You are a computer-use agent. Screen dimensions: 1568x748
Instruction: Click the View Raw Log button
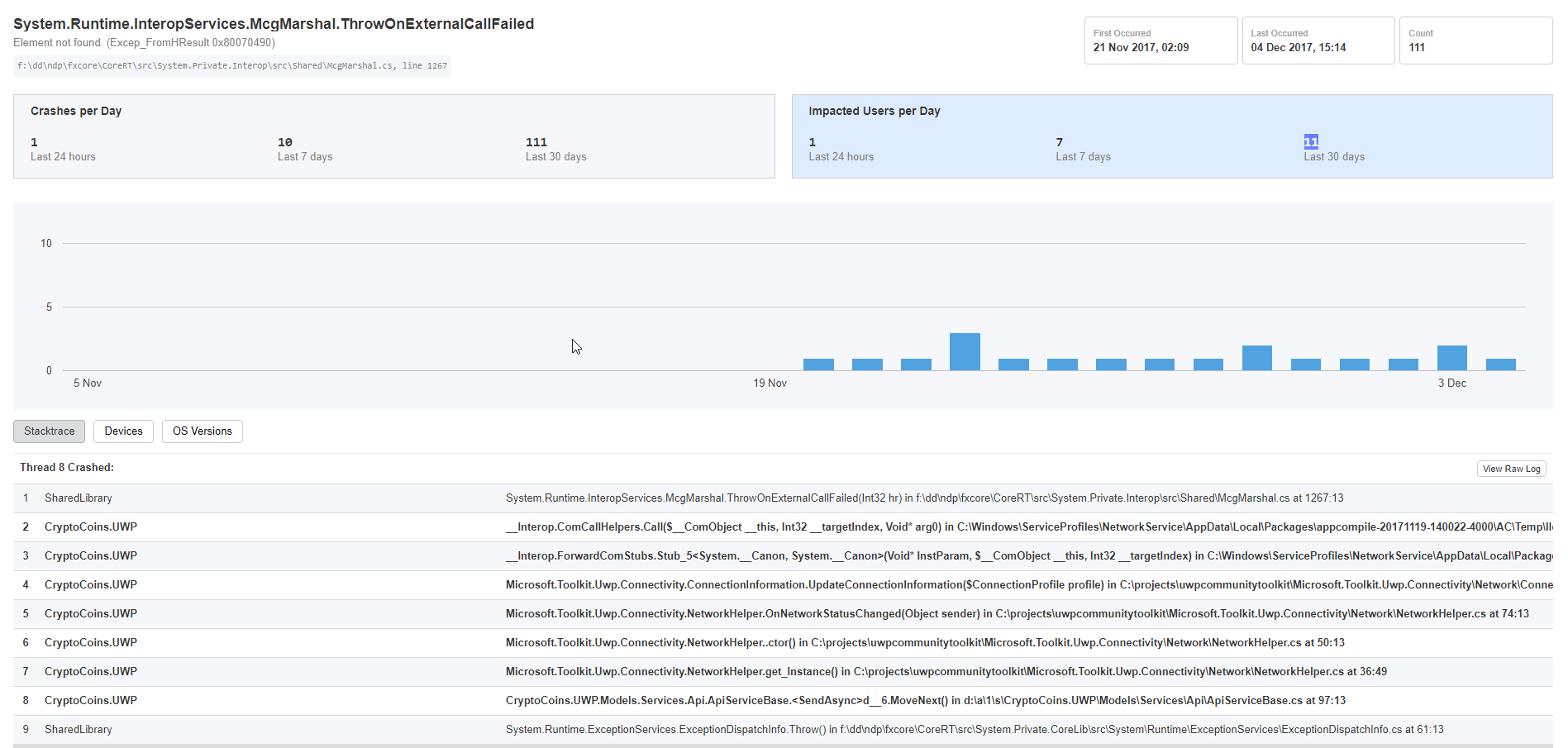(x=1511, y=468)
